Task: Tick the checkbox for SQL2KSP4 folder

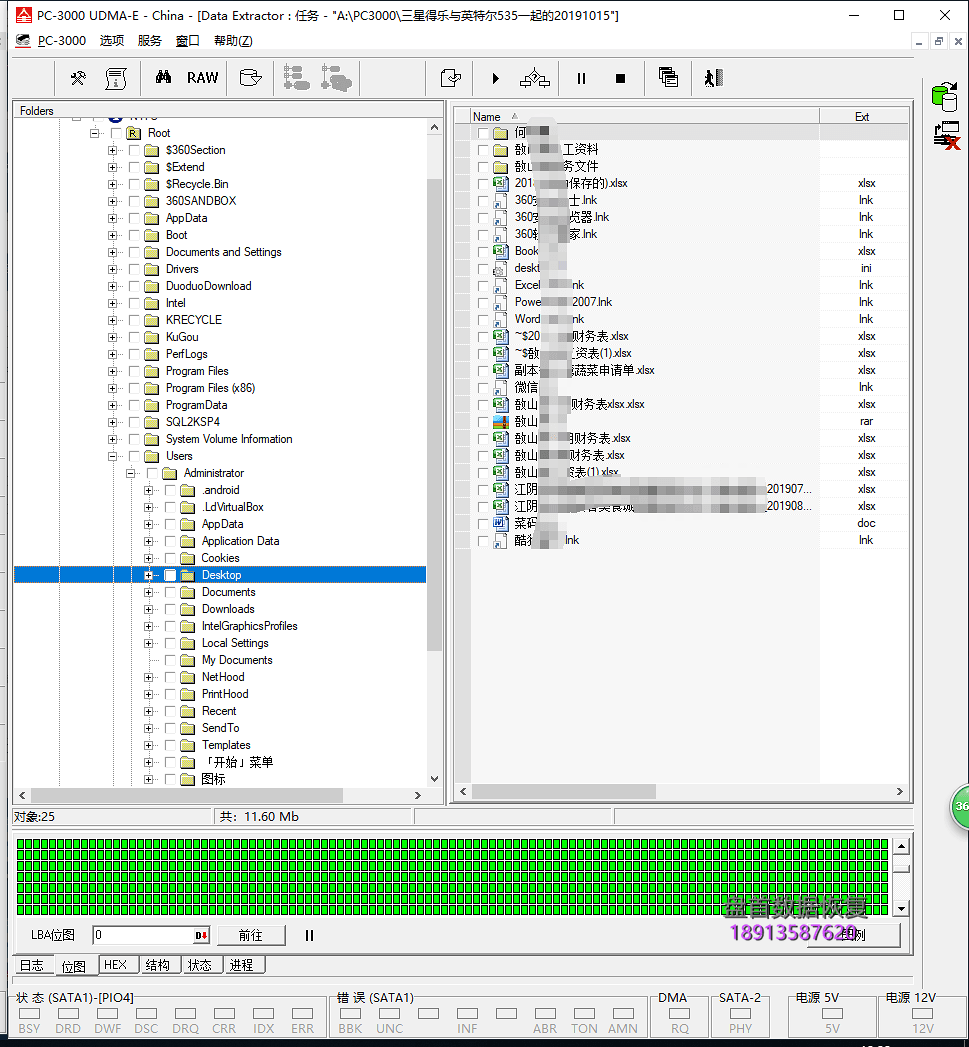Action: coord(134,423)
